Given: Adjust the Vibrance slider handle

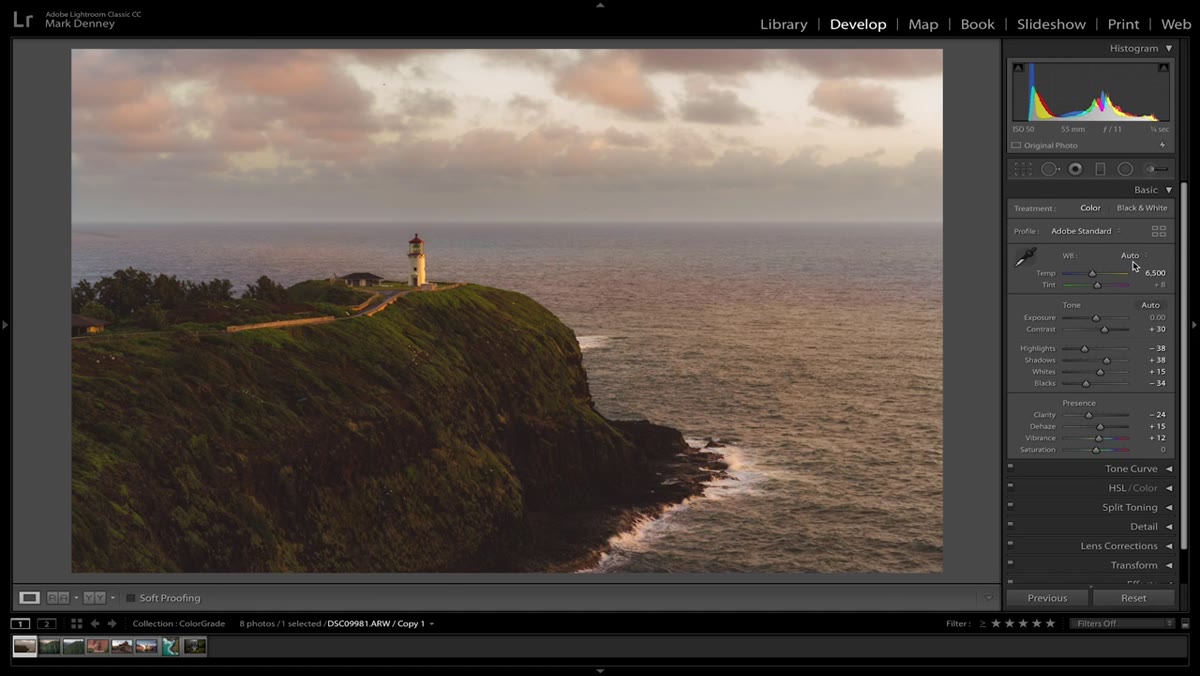Looking at the screenshot, I should point(1098,438).
